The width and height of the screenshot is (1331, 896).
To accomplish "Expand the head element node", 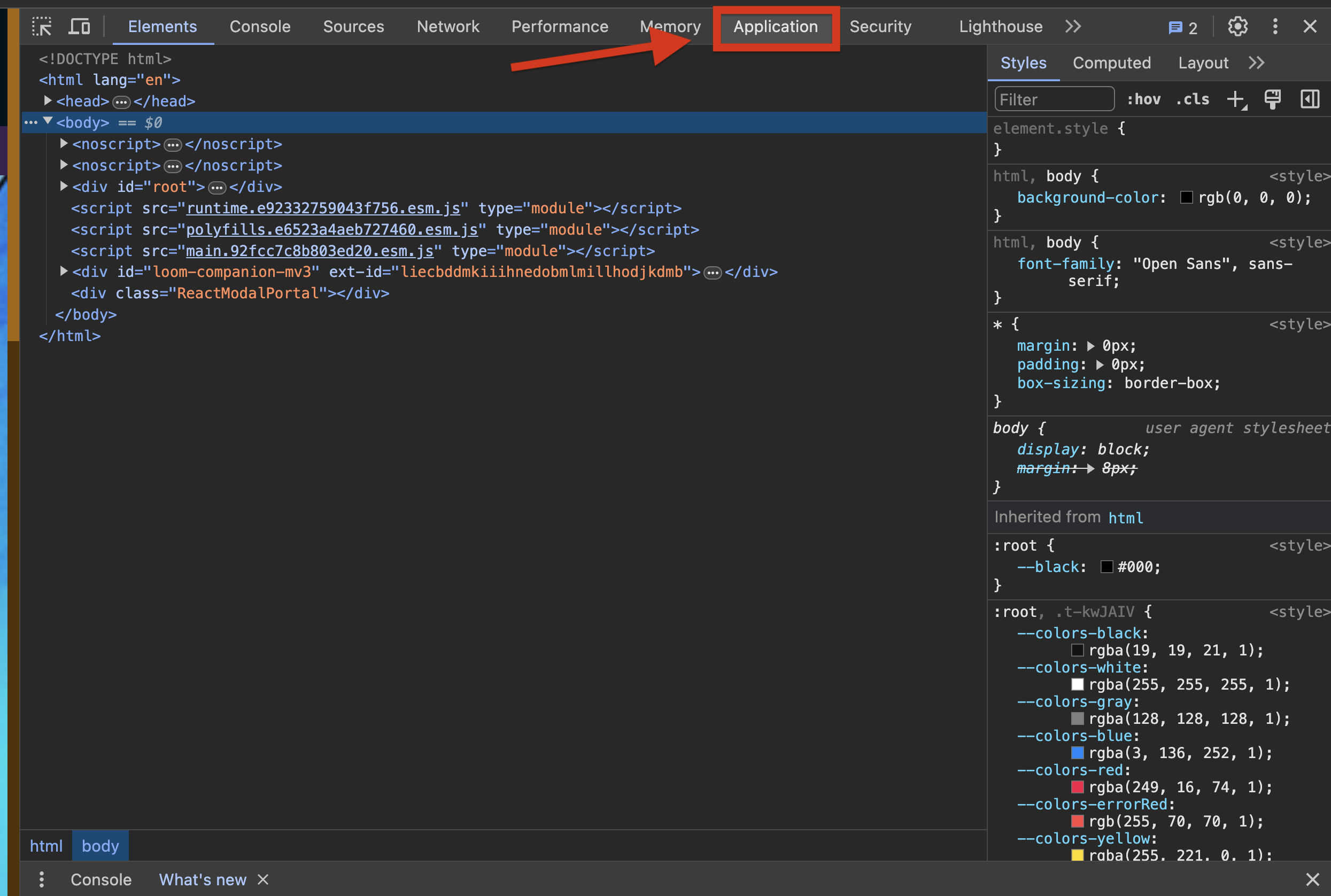I will point(48,101).
